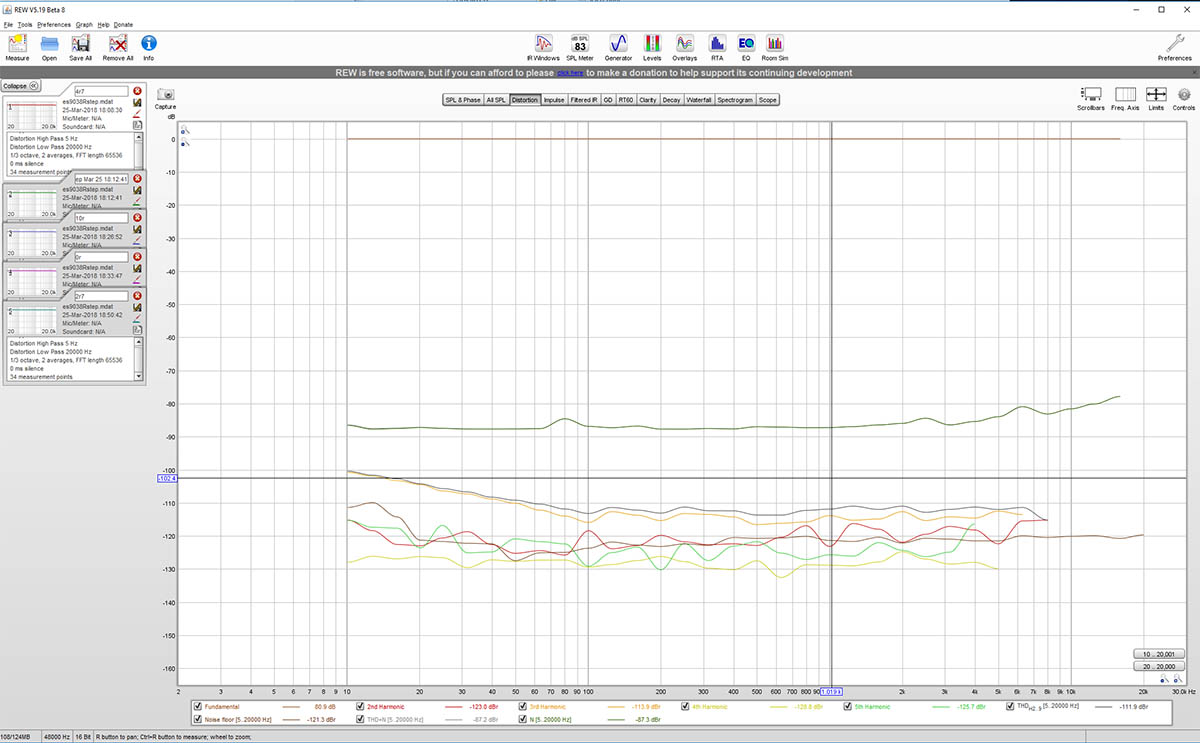Viewport: 1200px width, 743px height.
Task: Open Preferences with the wrench icon
Action: (1175, 43)
